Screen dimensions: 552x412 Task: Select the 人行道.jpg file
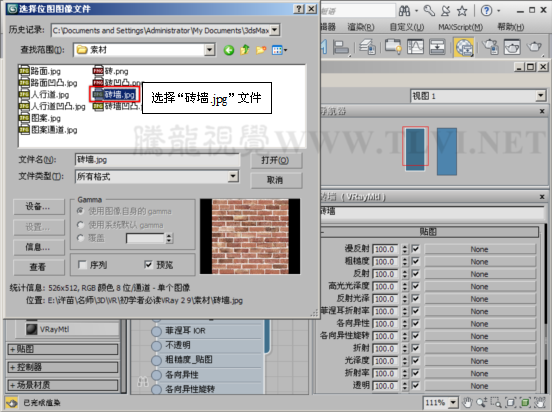click(x=44, y=95)
